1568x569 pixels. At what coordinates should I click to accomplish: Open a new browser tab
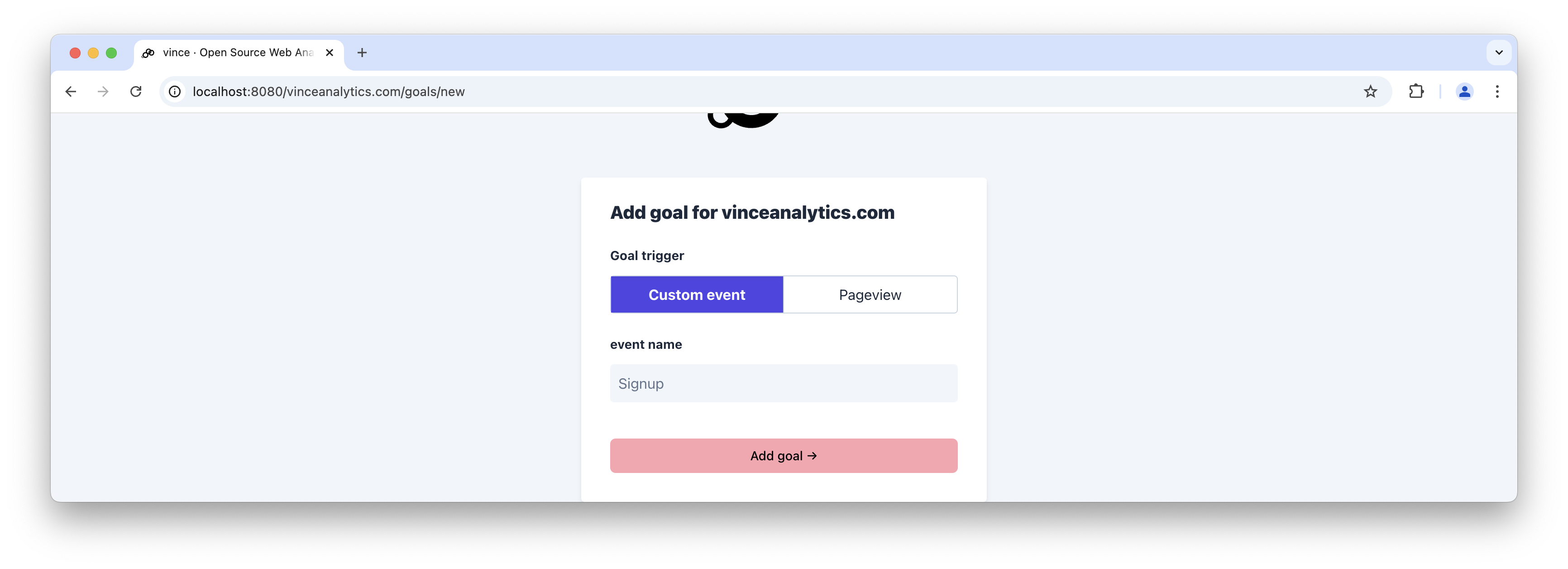pos(362,52)
